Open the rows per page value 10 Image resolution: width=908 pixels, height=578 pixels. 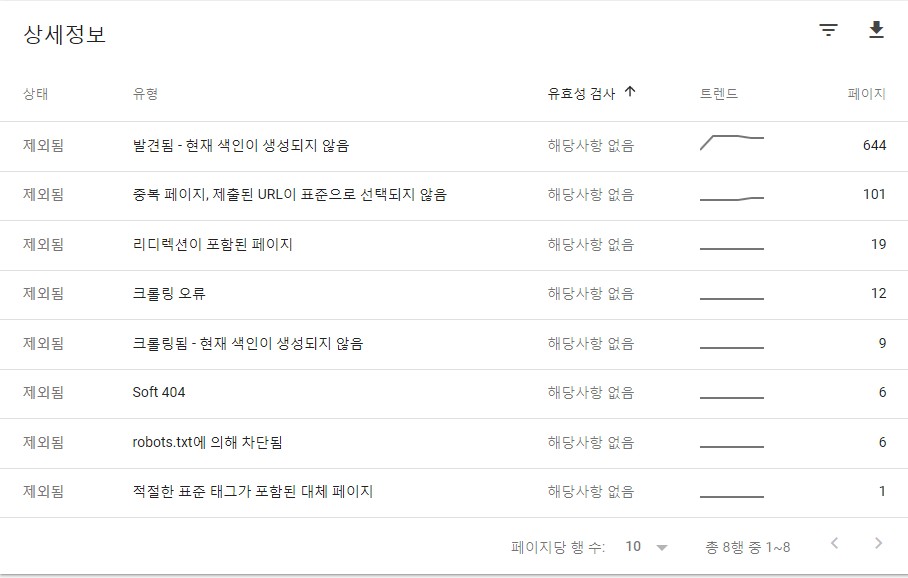633,546
